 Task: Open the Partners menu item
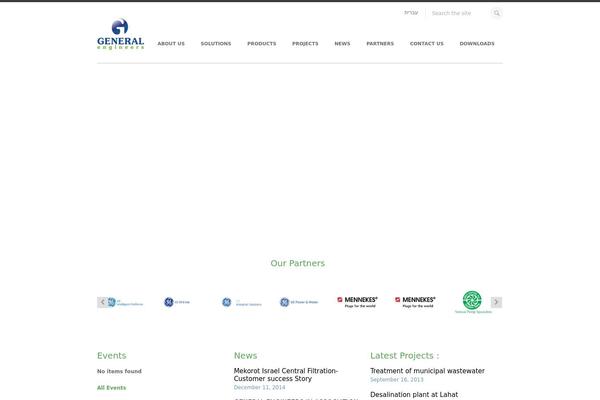point(380,44)
